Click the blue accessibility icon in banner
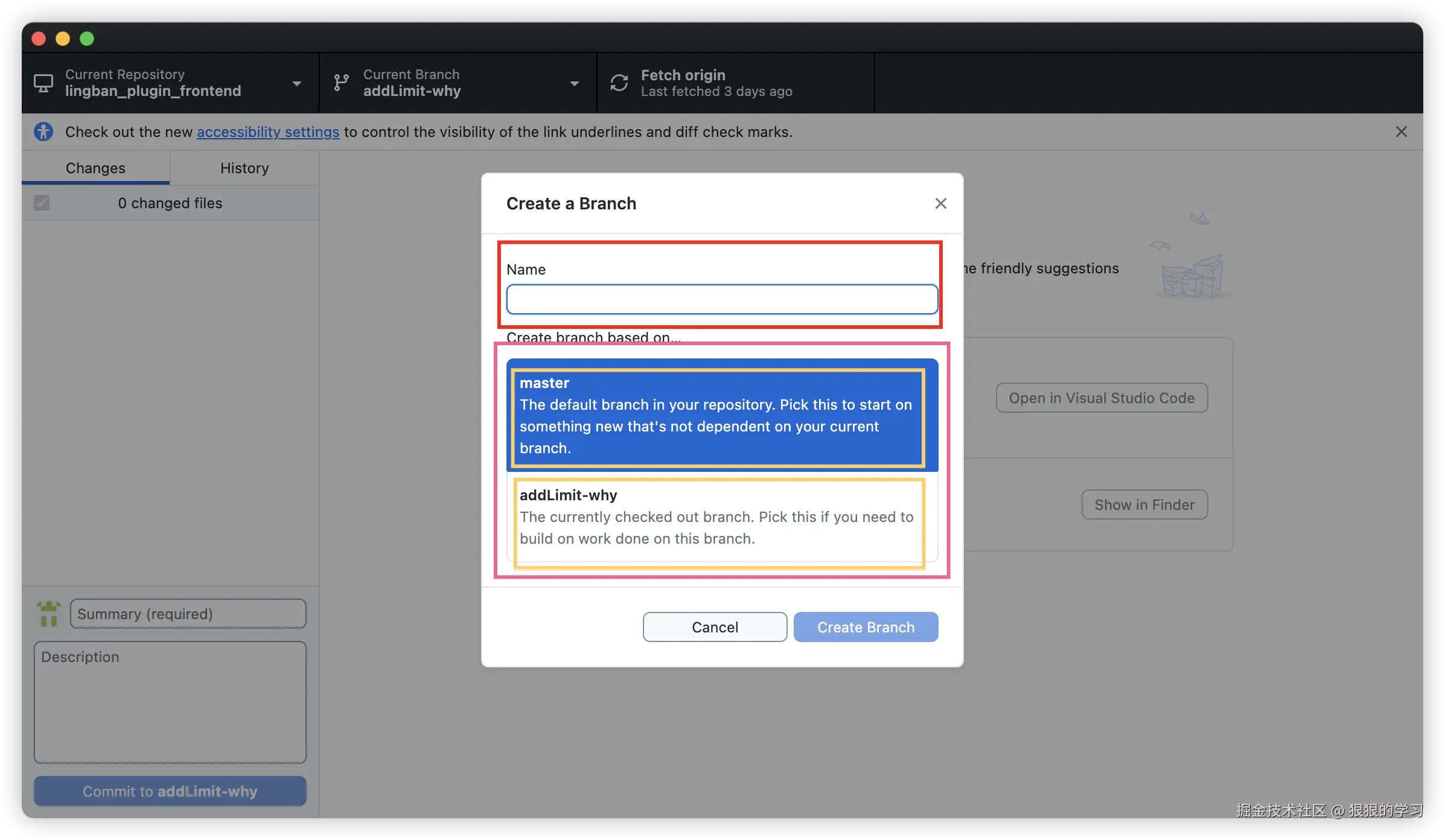Image resolution: width=1445 pixels, height=840 pixels. 43,132
